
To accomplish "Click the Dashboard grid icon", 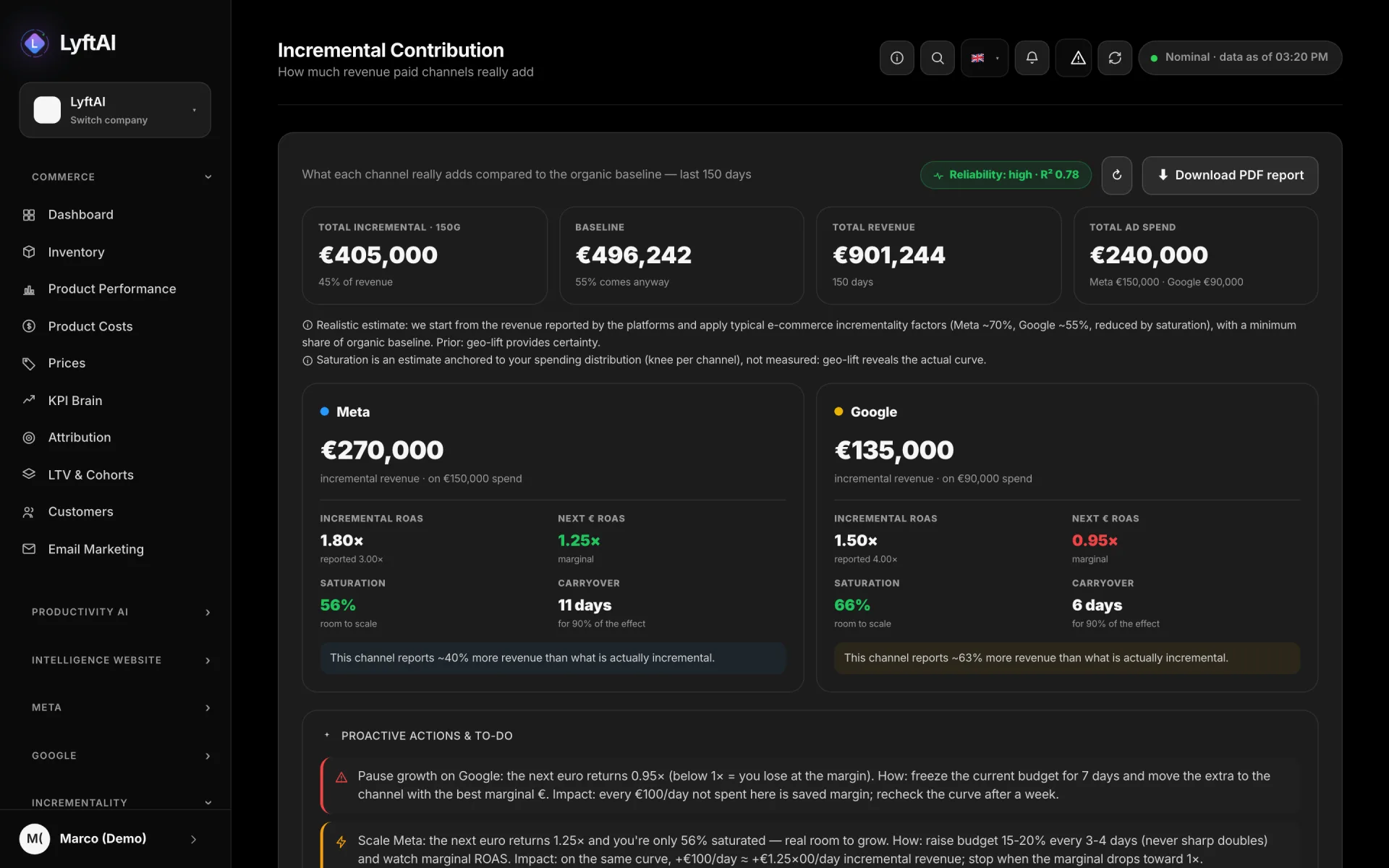I will pos(29,215).
